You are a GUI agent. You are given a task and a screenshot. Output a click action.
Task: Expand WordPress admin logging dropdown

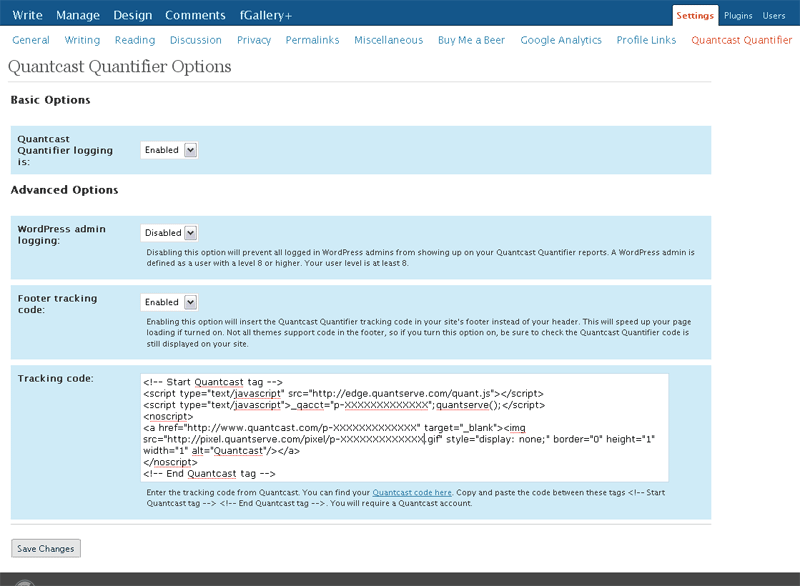169,233
